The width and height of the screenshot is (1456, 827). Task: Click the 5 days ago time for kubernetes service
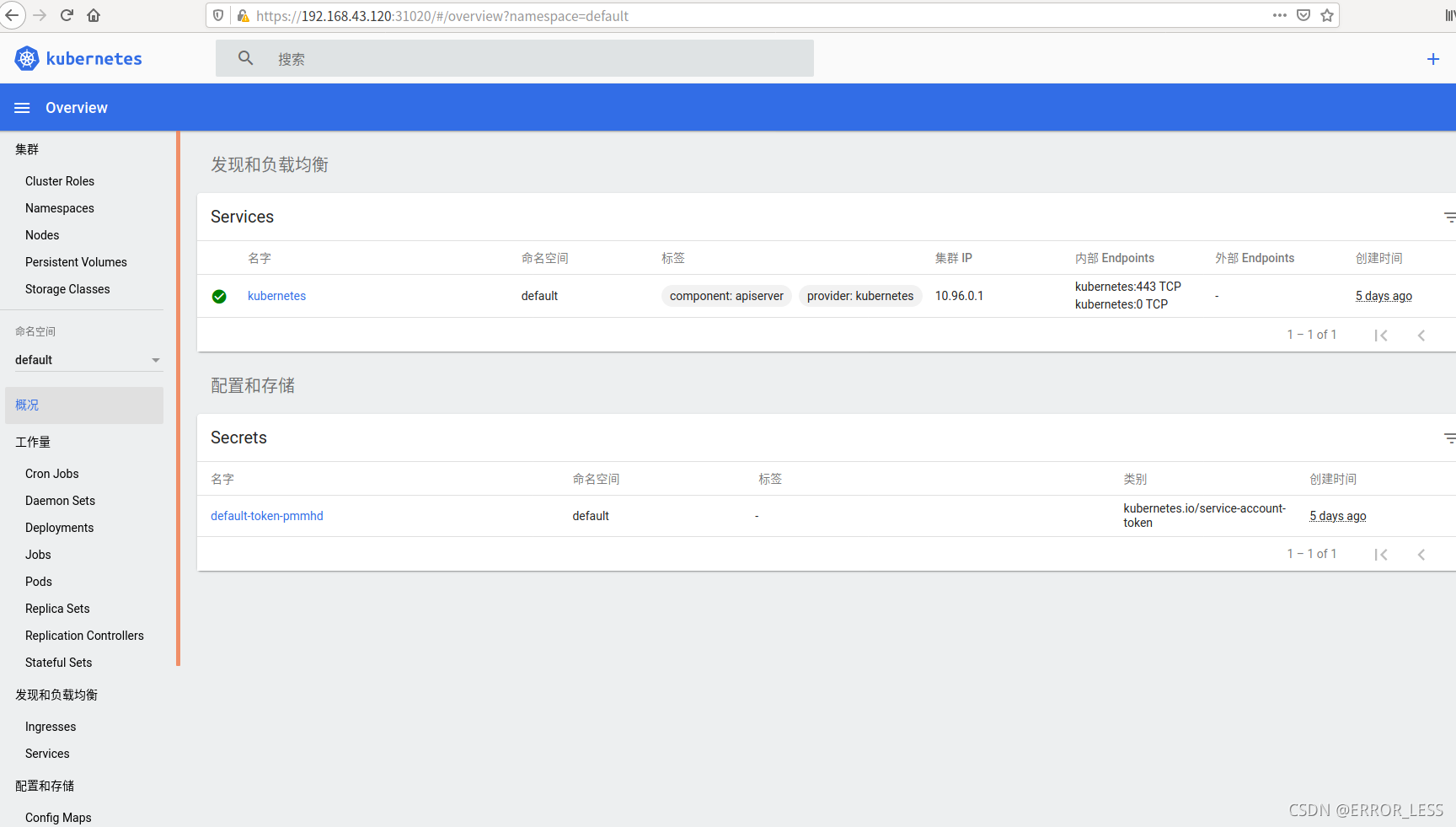point(1384,296)
